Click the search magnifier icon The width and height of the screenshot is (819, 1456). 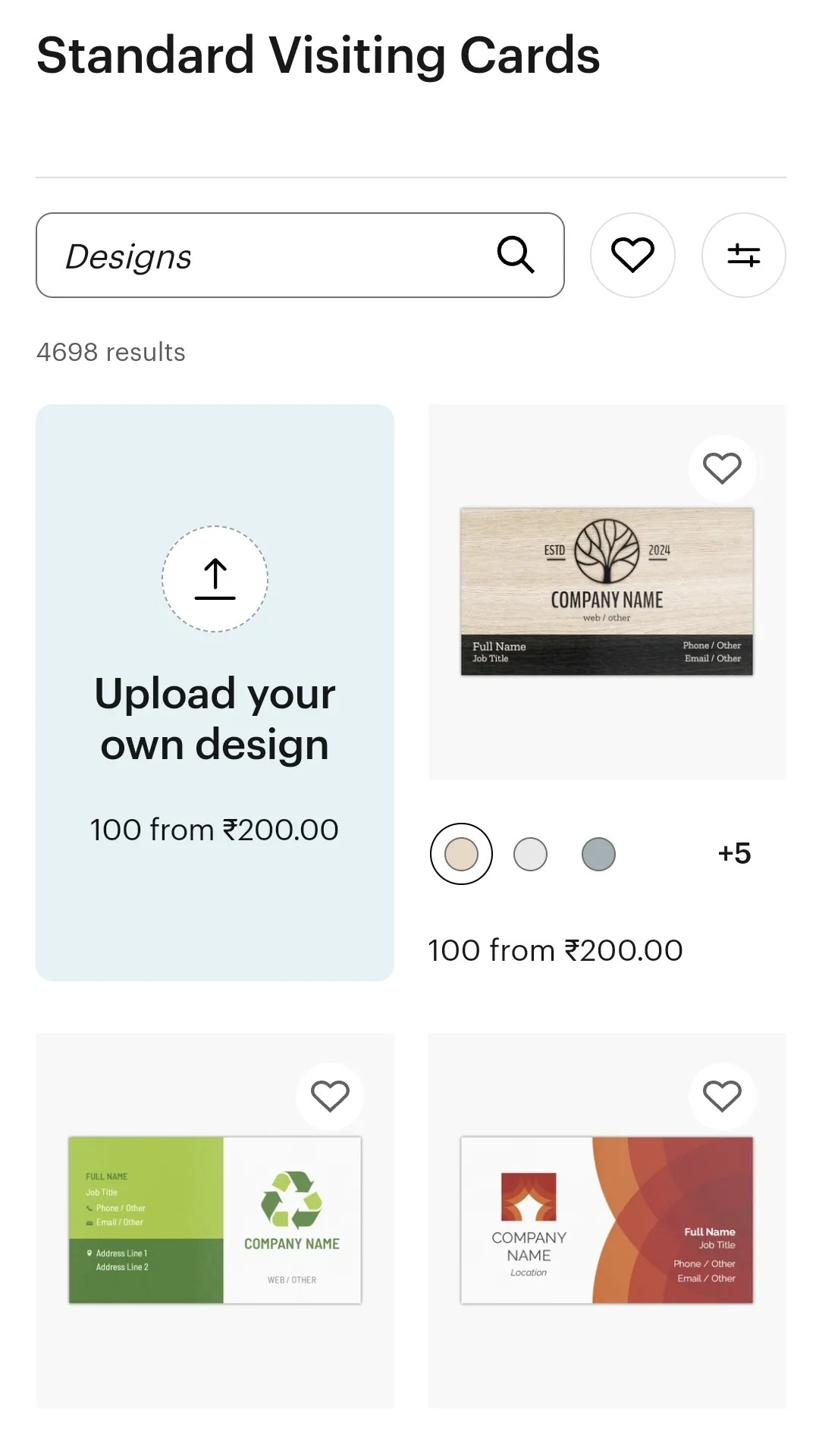tap(516, 255)
